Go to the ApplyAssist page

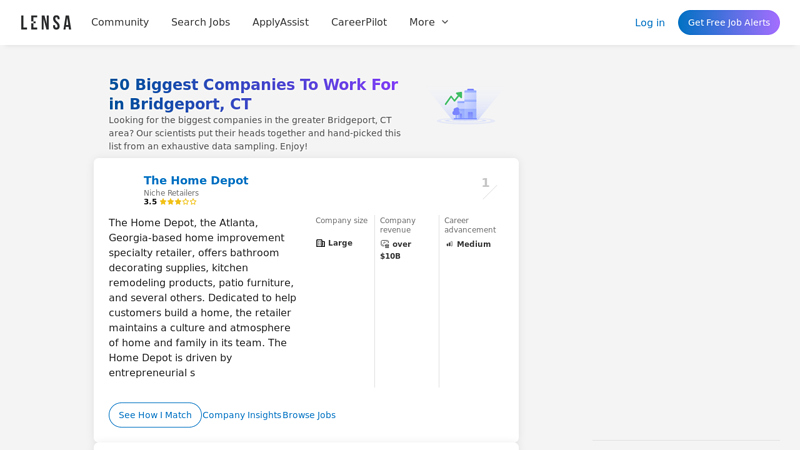[x=280, y=22]
